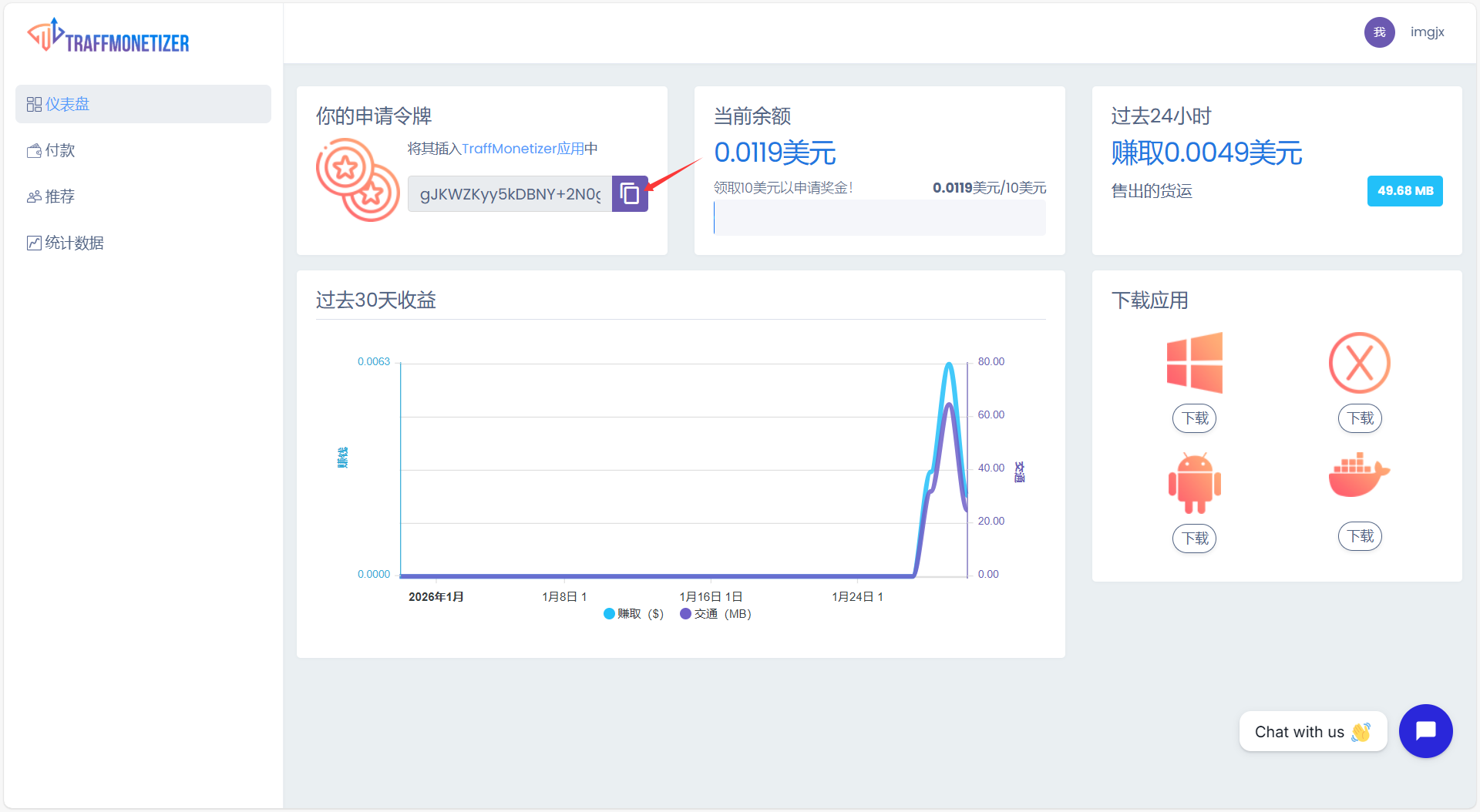The width and height of the screenshot is (1480, 812).
Task: Open the 推荐 referrals page
Action: 60,196
